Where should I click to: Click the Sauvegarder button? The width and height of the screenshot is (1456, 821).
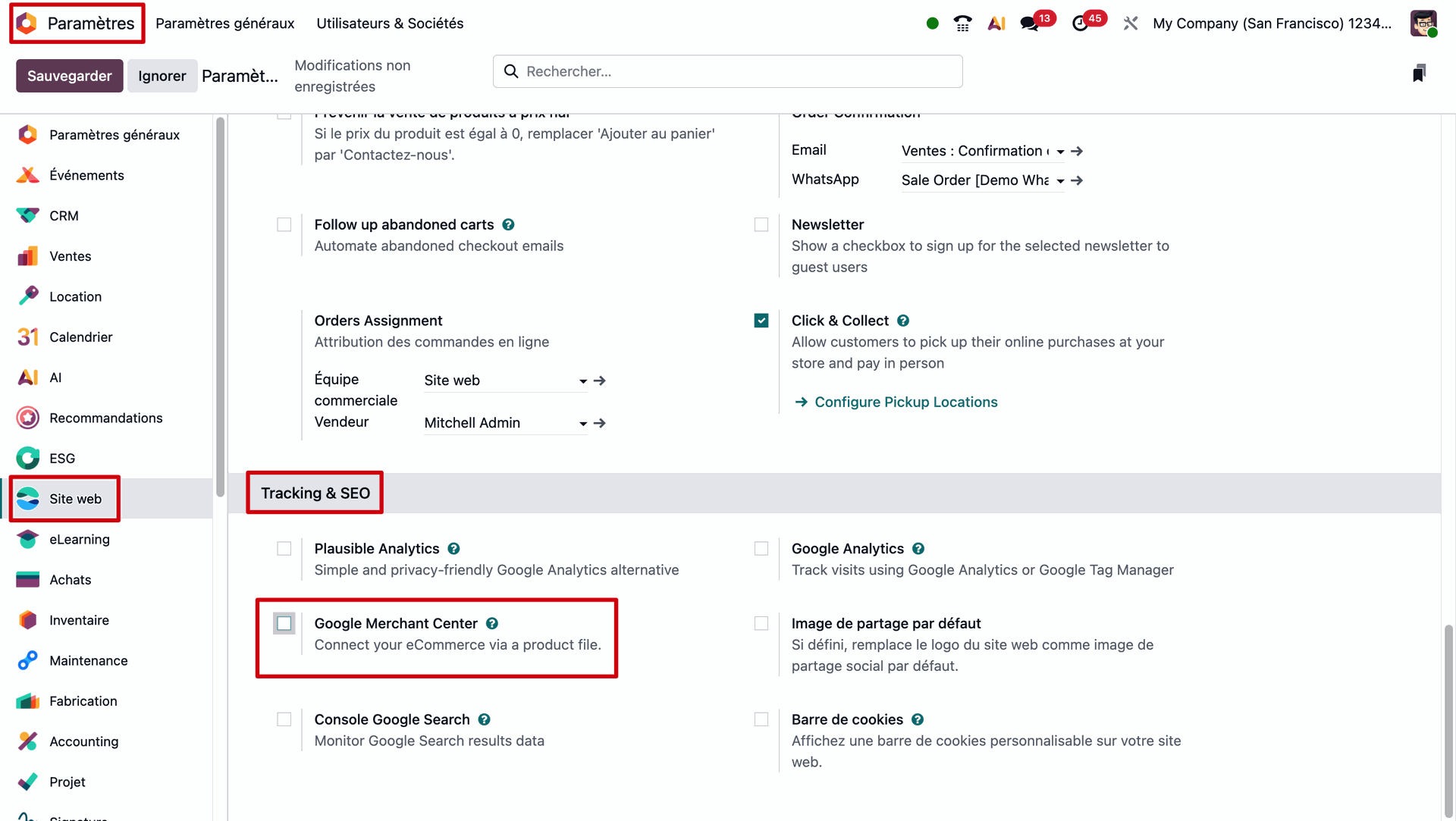point(69,76)
